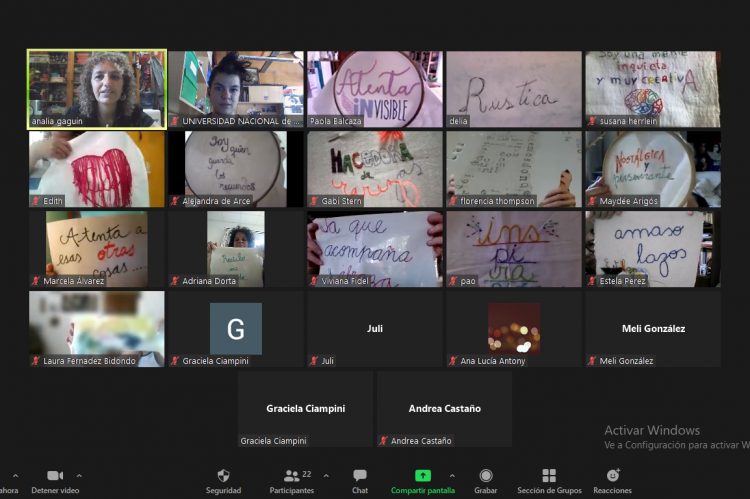Open the Chat panel

360,476
